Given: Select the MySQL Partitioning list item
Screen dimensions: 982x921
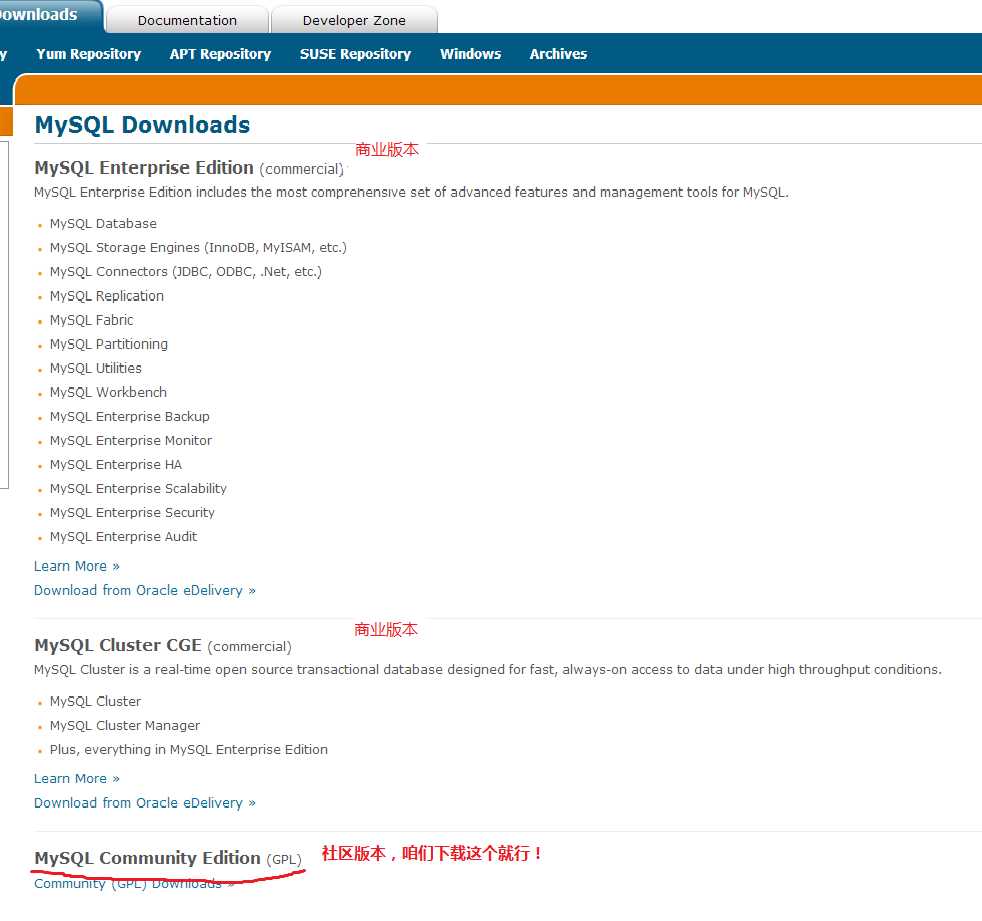Looking at the screenshot, I should click(x=109, y=344).
